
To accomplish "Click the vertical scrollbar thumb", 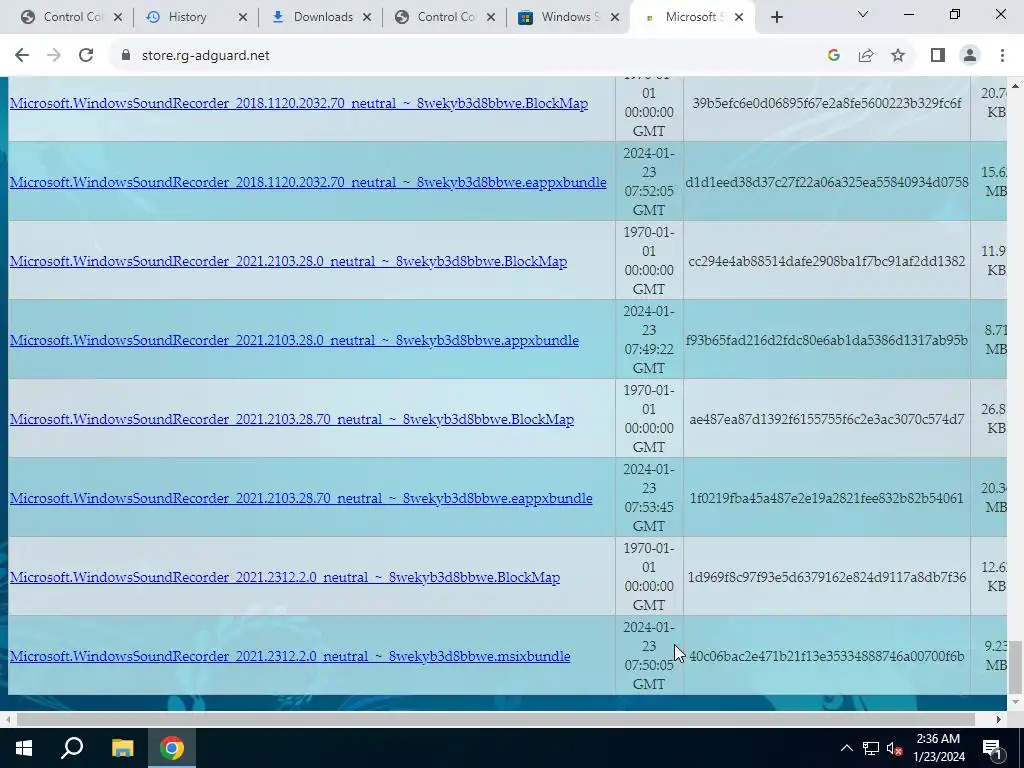I will pos(1015,667).
